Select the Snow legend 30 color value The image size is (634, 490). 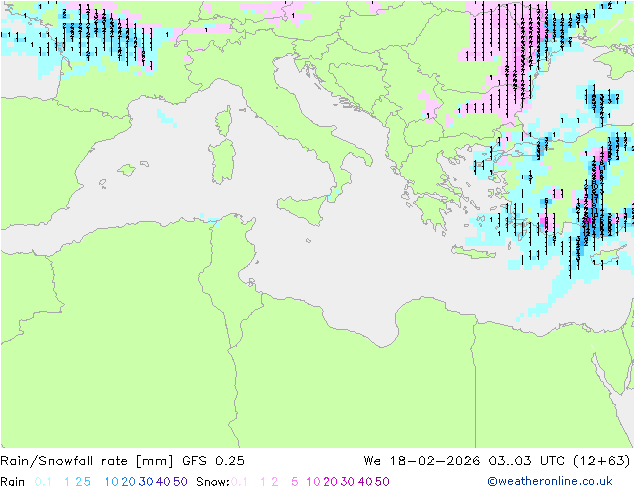click(x=348, y=482)
